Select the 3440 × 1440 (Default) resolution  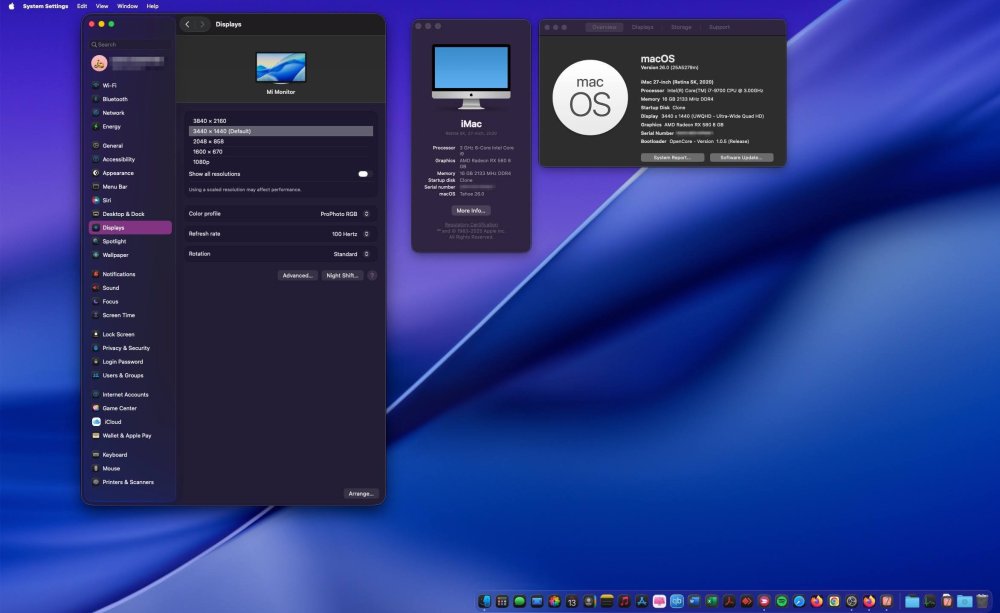281,131
